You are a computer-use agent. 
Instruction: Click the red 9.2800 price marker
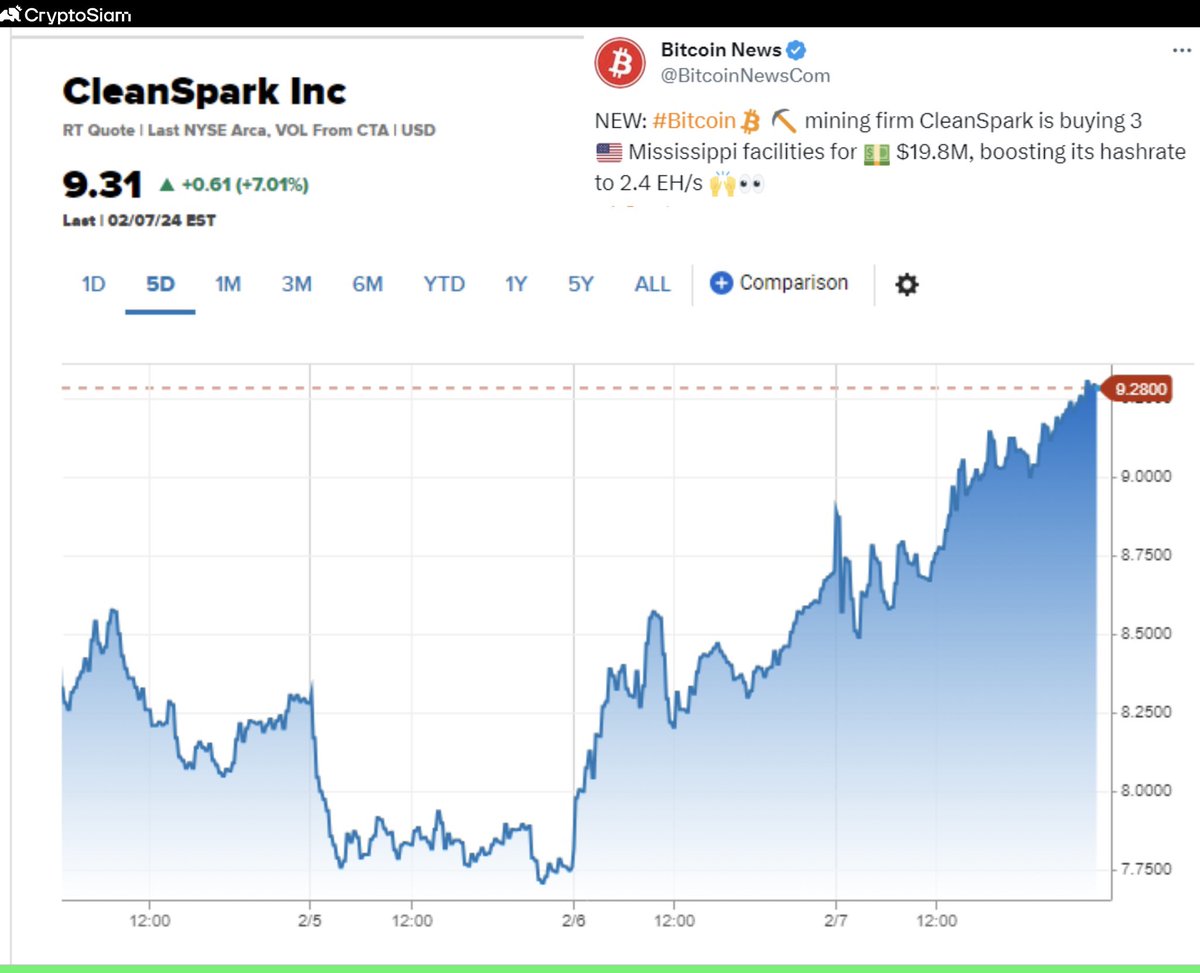[1135, 389]
